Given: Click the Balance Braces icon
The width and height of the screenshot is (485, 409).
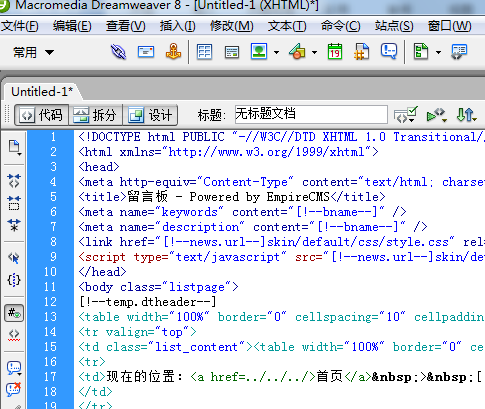Looking at the screenshot, I should click(14, 280).
